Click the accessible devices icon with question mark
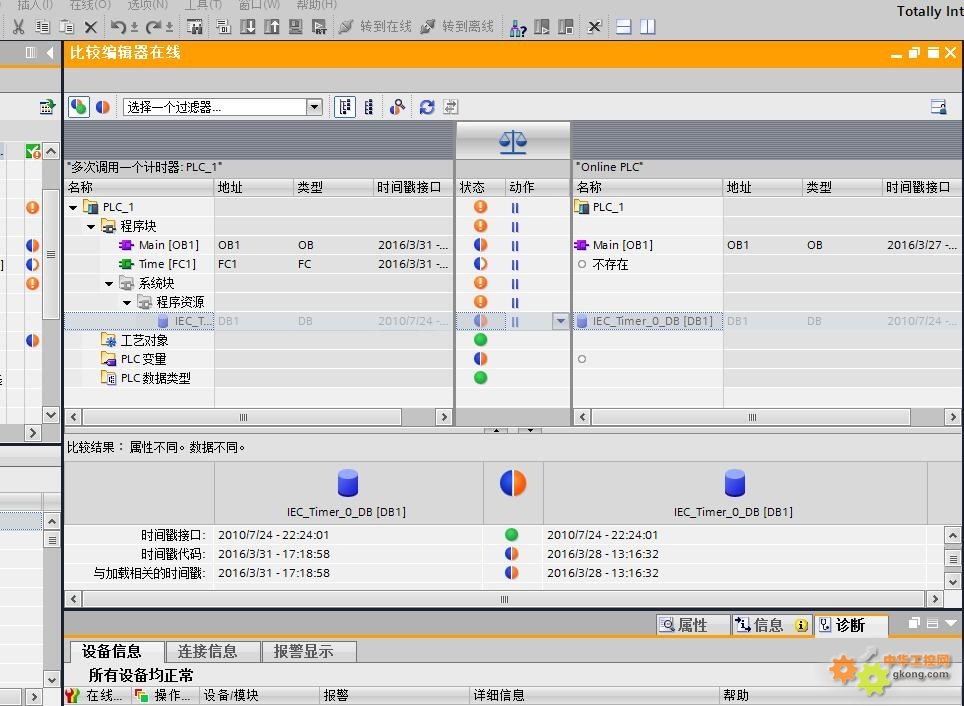 (x=518, y=27)
